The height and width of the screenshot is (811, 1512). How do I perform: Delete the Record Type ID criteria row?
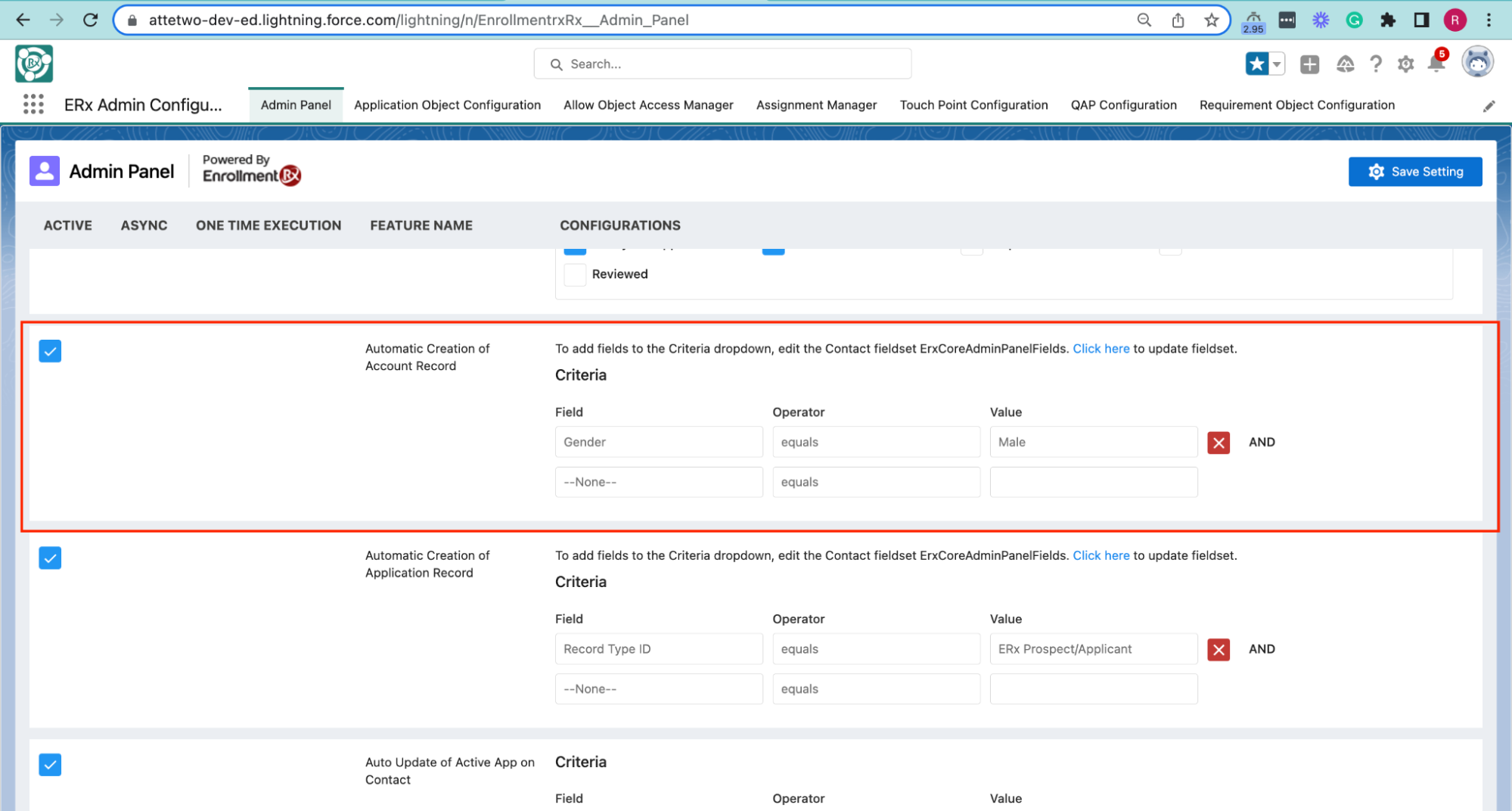tap(1219, 649)
